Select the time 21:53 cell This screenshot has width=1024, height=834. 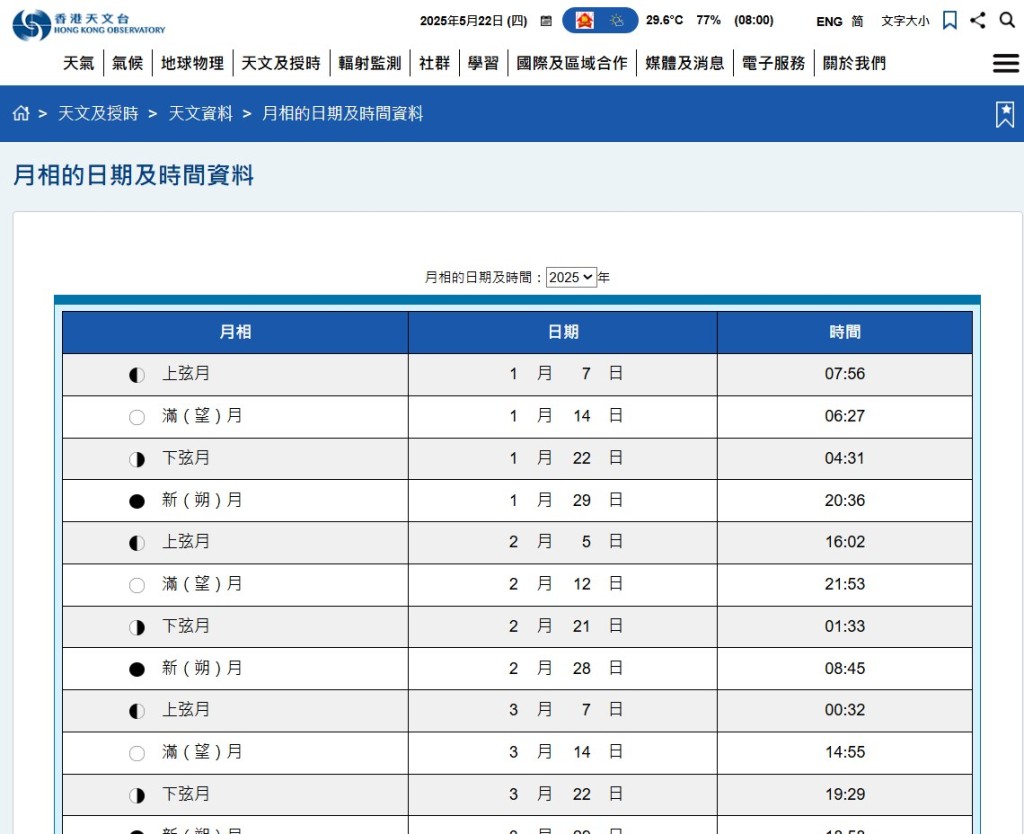coord(844,585)
